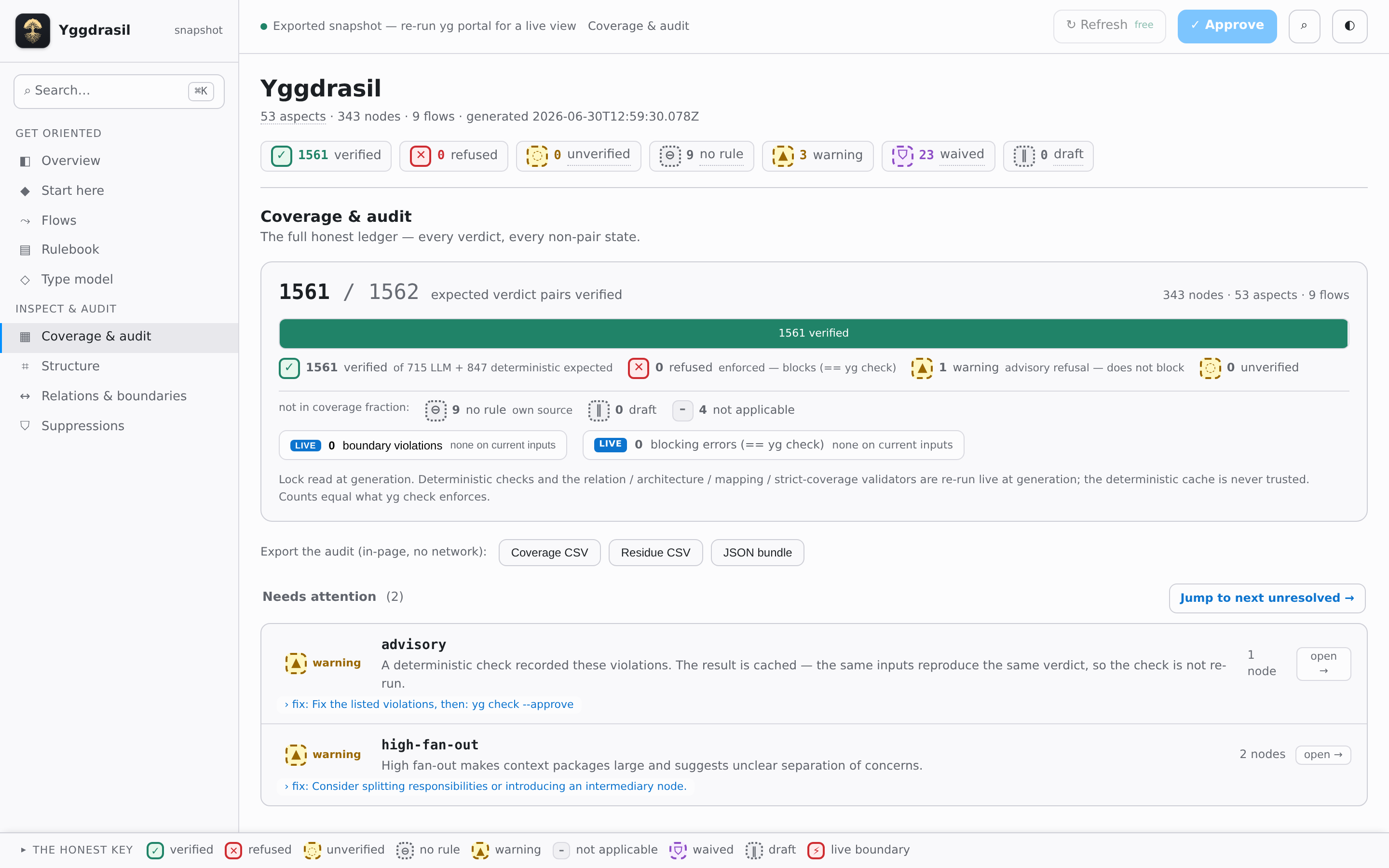This screenshot has width=1389, height=868.
Task: Open the high-fan-out warning item
Action: (1323, 755)
